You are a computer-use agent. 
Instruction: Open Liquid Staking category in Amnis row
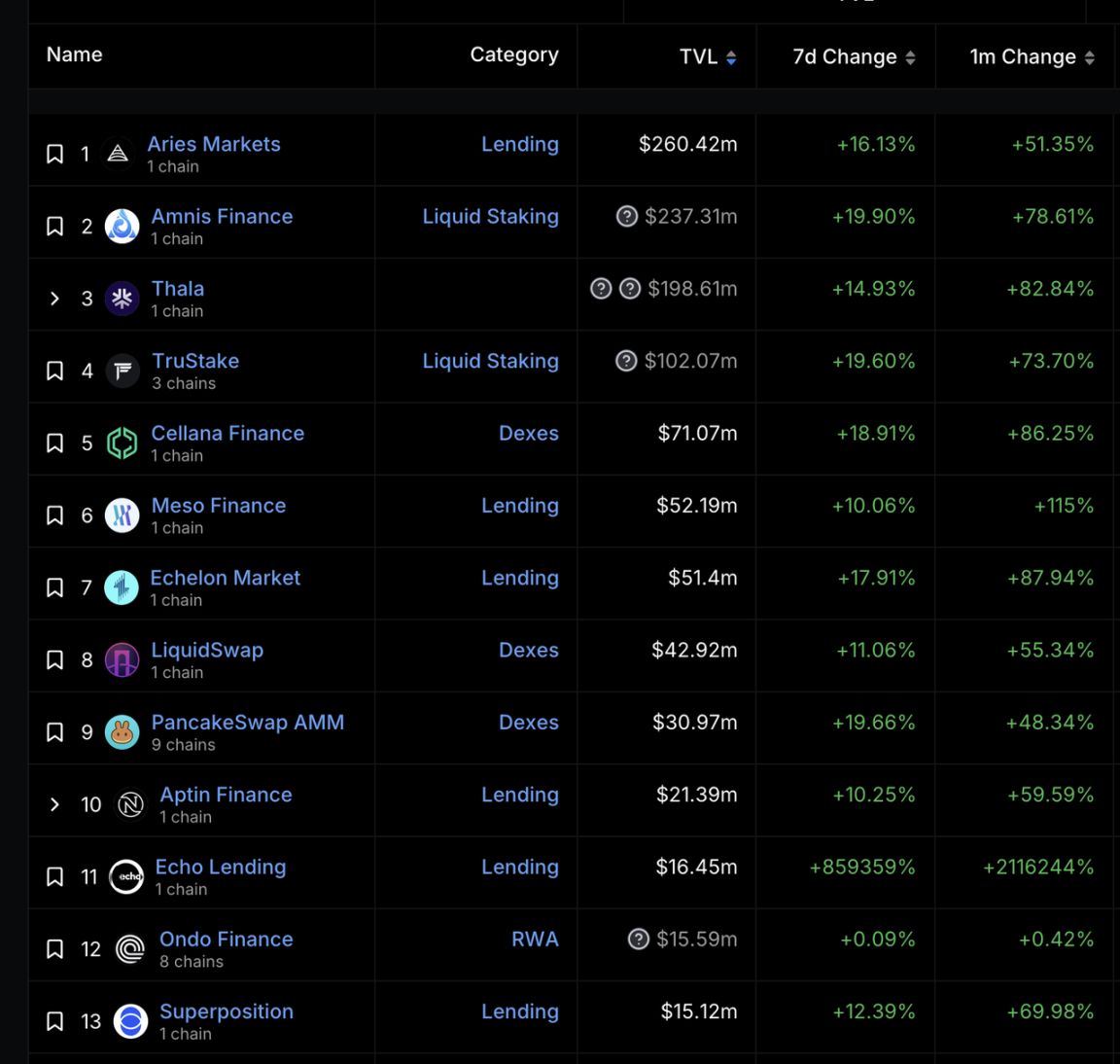(491, 216)
